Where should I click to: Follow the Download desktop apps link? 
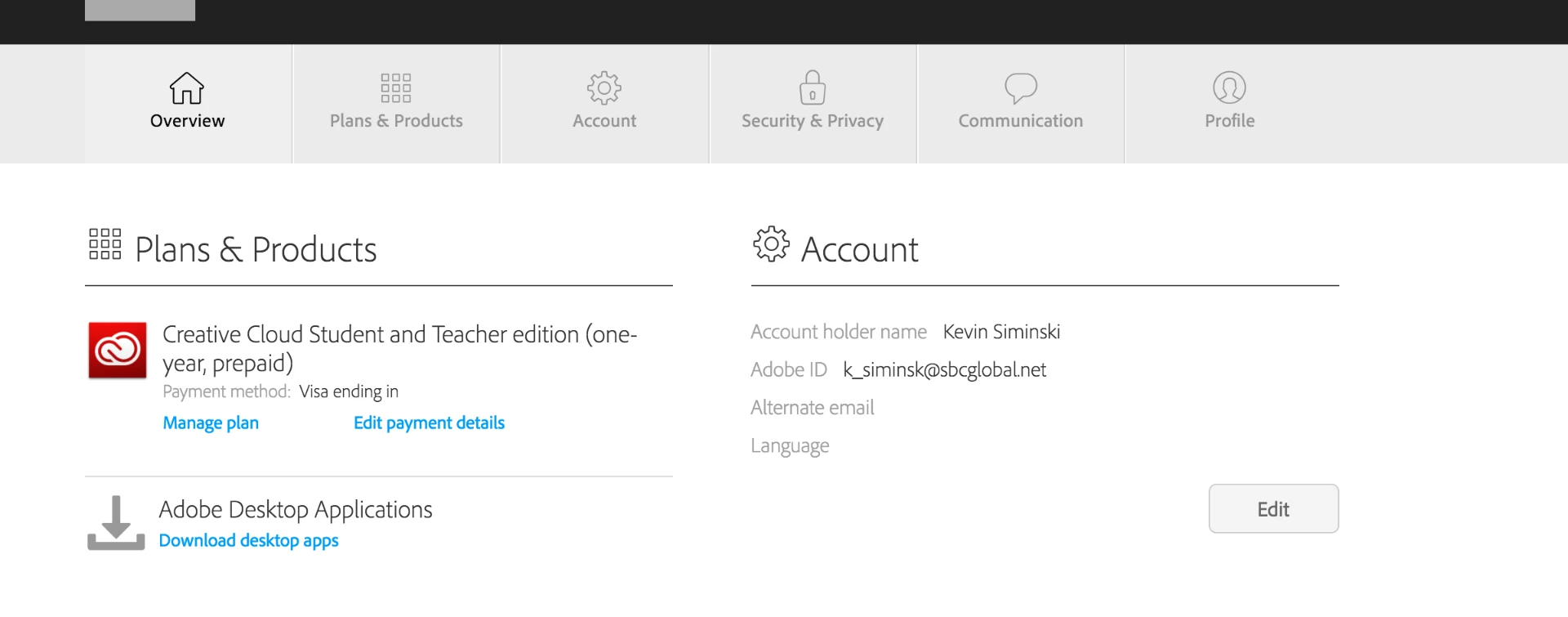pos(248,541)
